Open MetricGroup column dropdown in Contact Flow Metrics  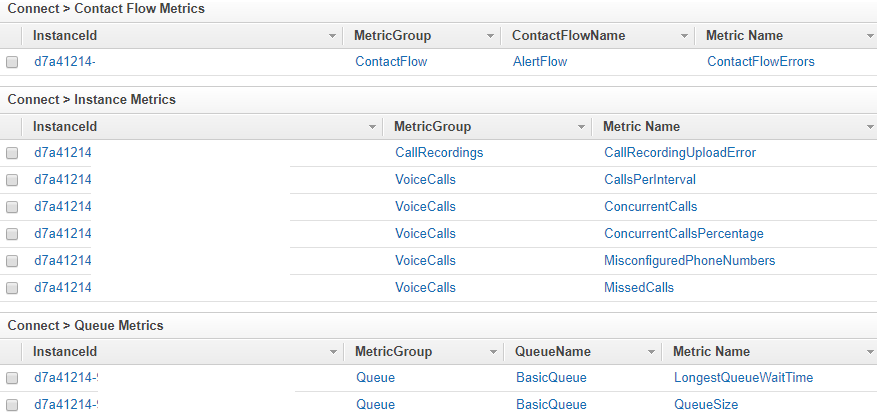(491, 36)
